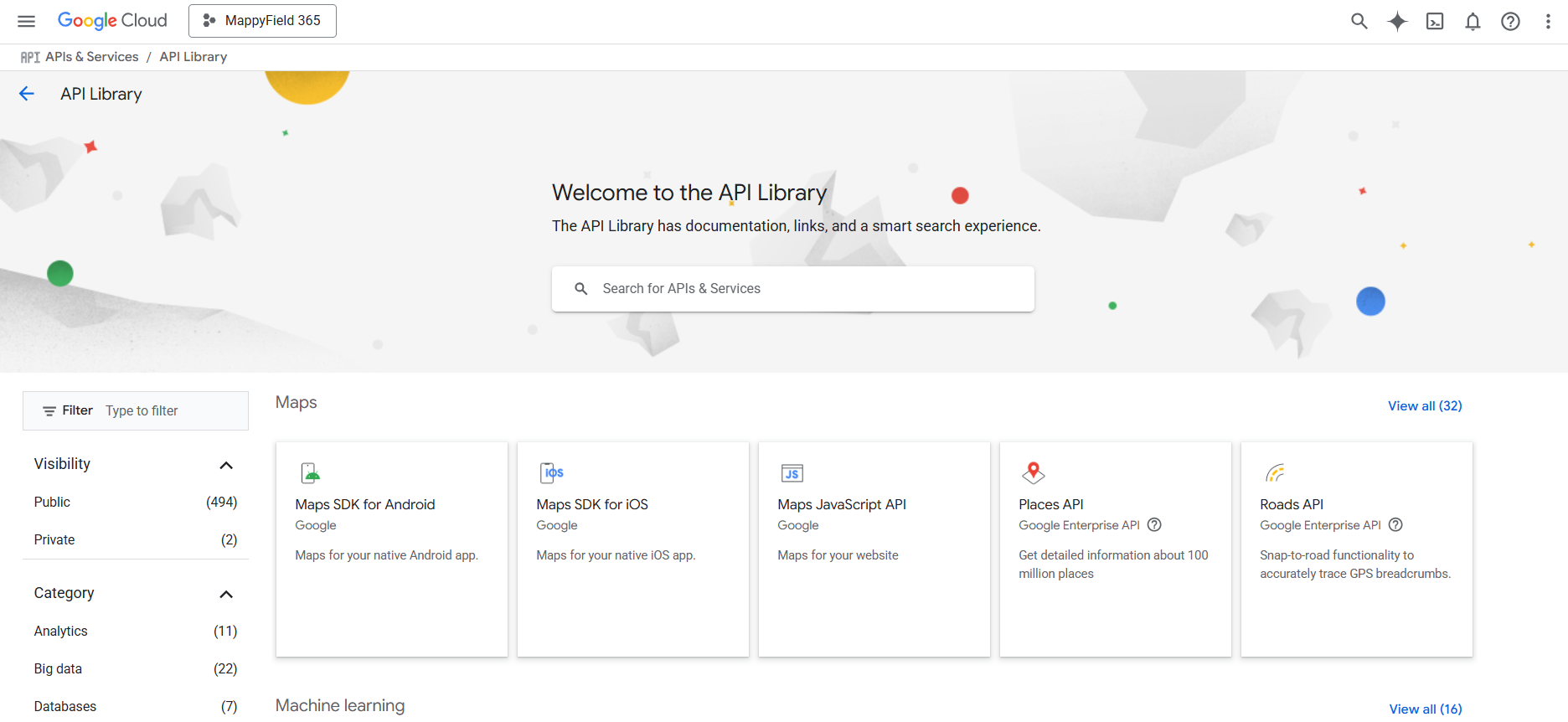Click help icon beside Roads Enterprise API
The height and width of the screenshot is (722, 1568).
click(1395, 525)
